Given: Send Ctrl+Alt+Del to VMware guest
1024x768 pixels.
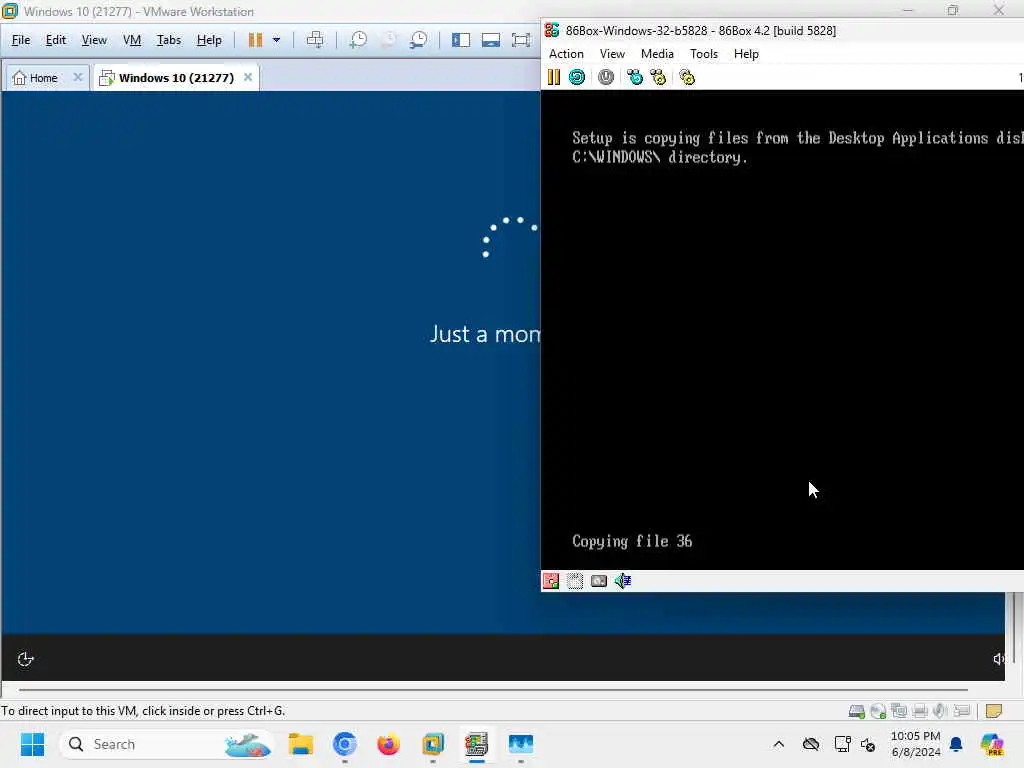Looking at the screenshot, I should pos(315,40).
